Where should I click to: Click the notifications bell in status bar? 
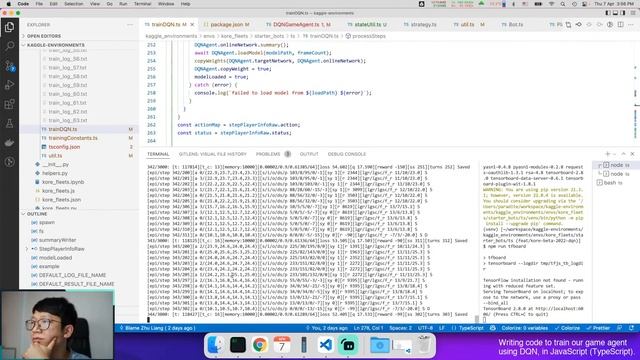tap(631, 328)
